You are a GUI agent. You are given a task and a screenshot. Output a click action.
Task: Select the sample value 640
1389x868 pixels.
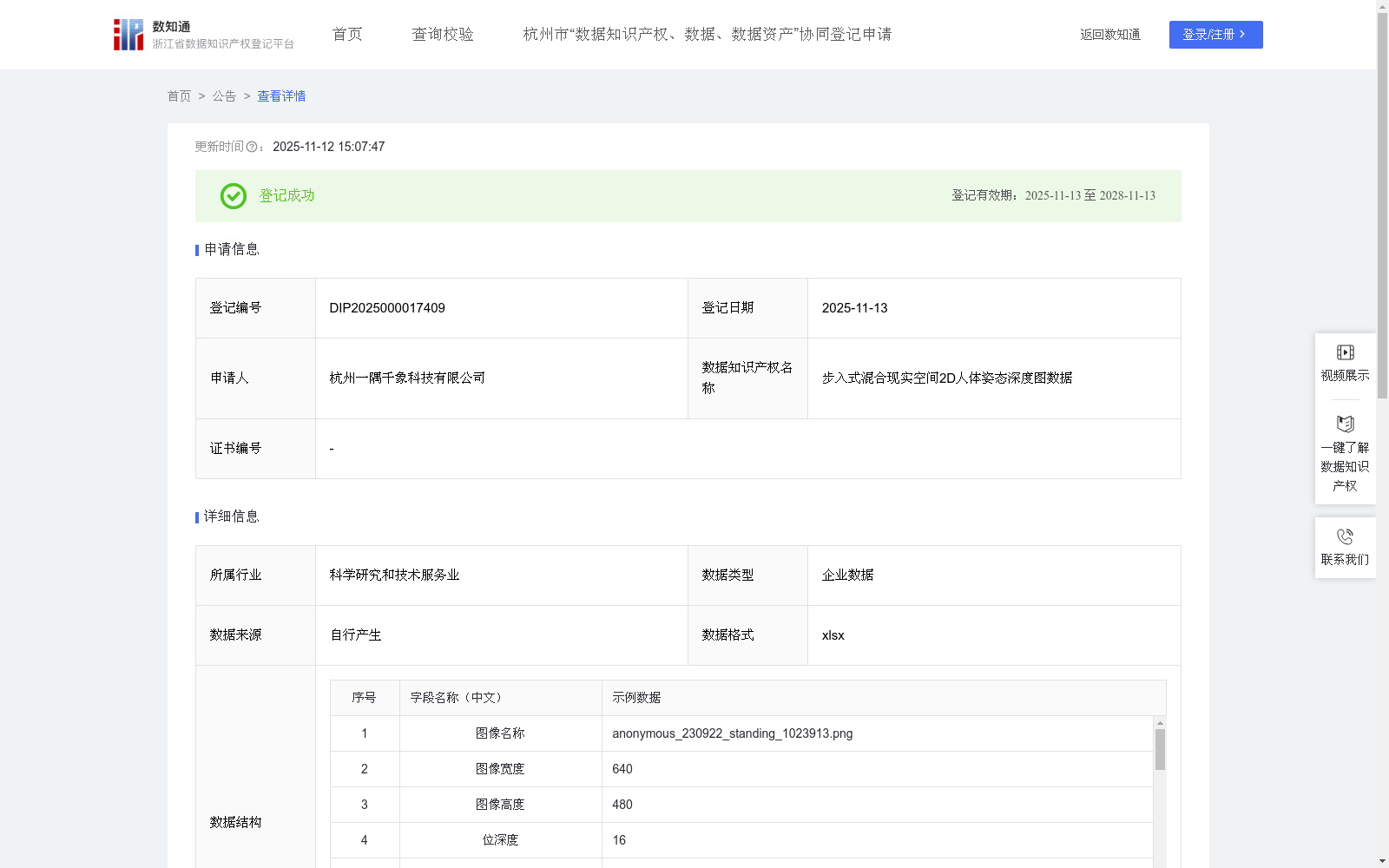(622, 769)
